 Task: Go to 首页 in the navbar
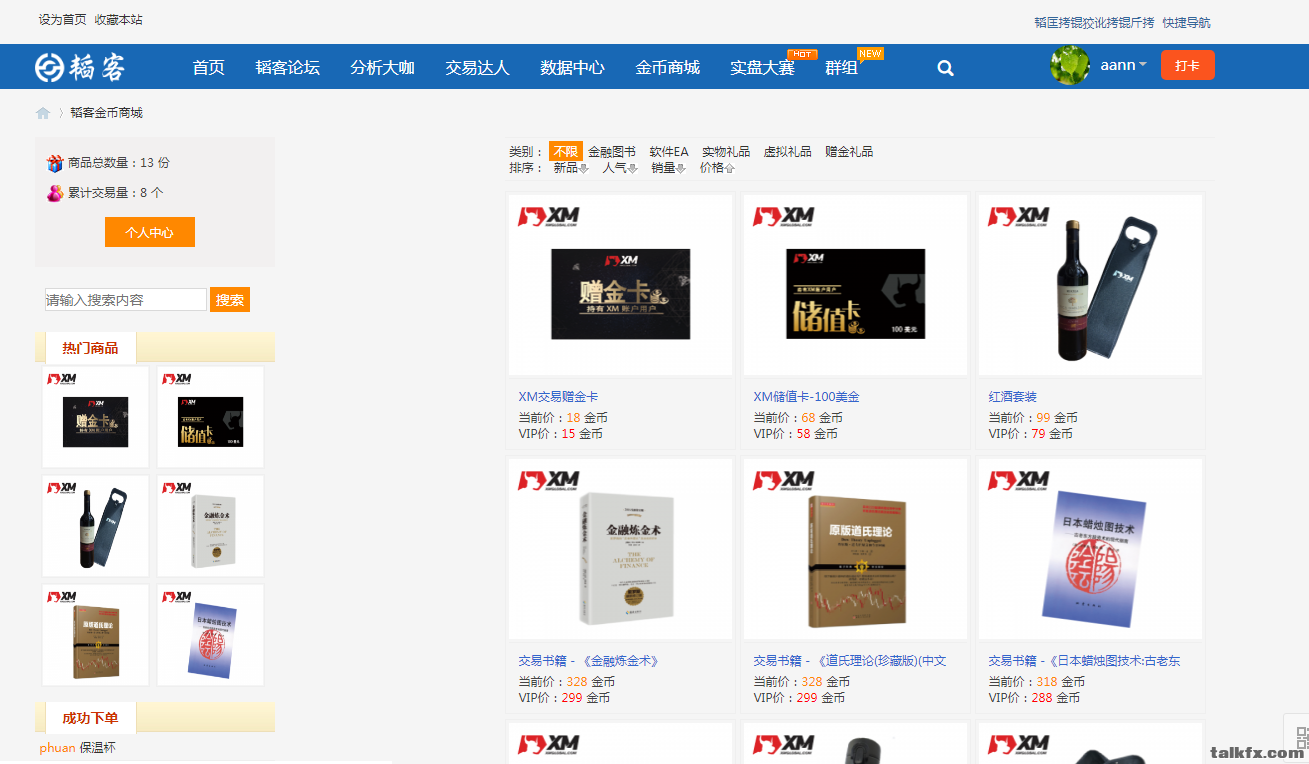pyautogui.click(x=209, y=68)
